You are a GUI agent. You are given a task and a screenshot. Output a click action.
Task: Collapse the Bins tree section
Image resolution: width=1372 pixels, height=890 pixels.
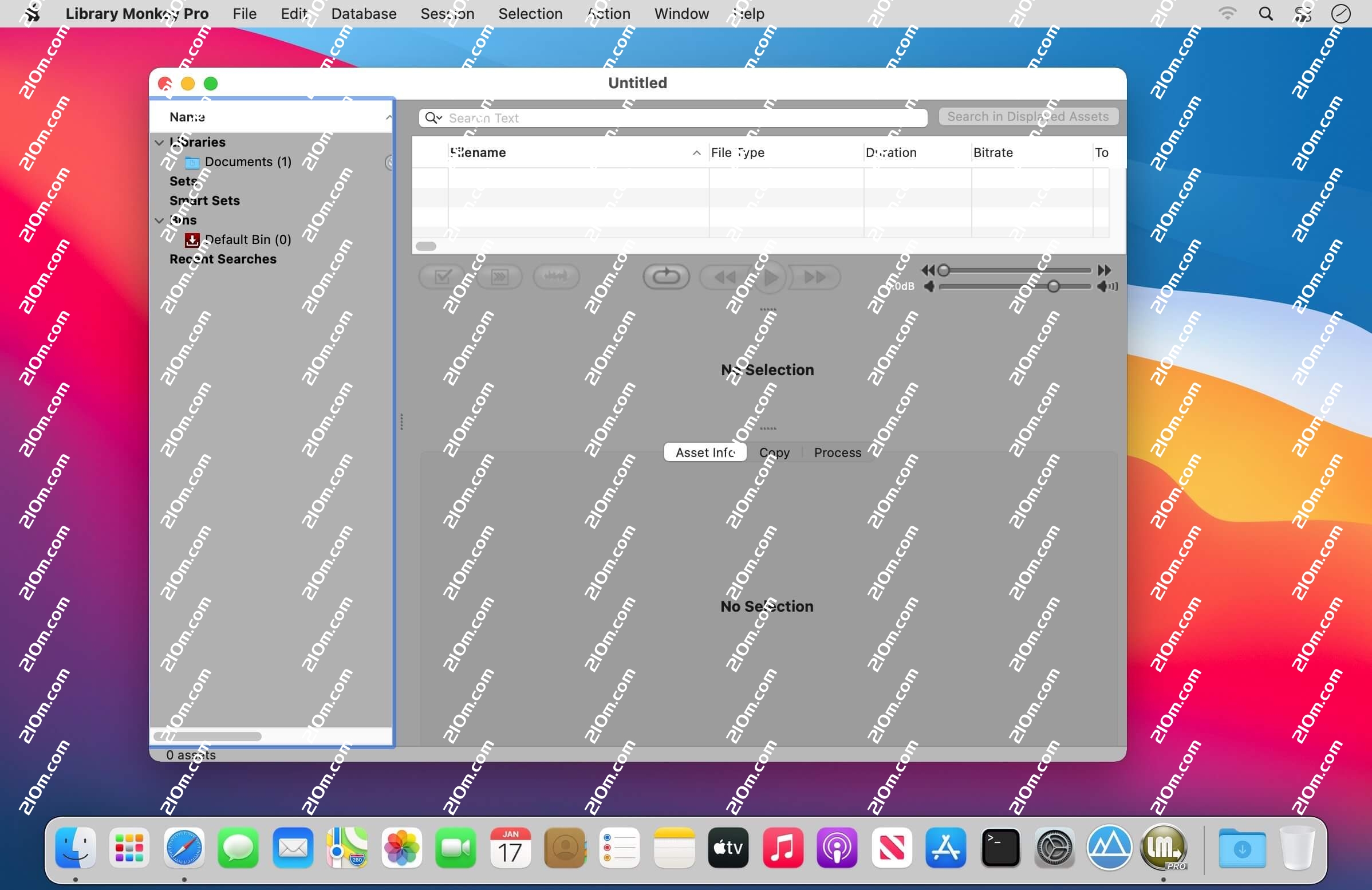(x=160, y=220)
